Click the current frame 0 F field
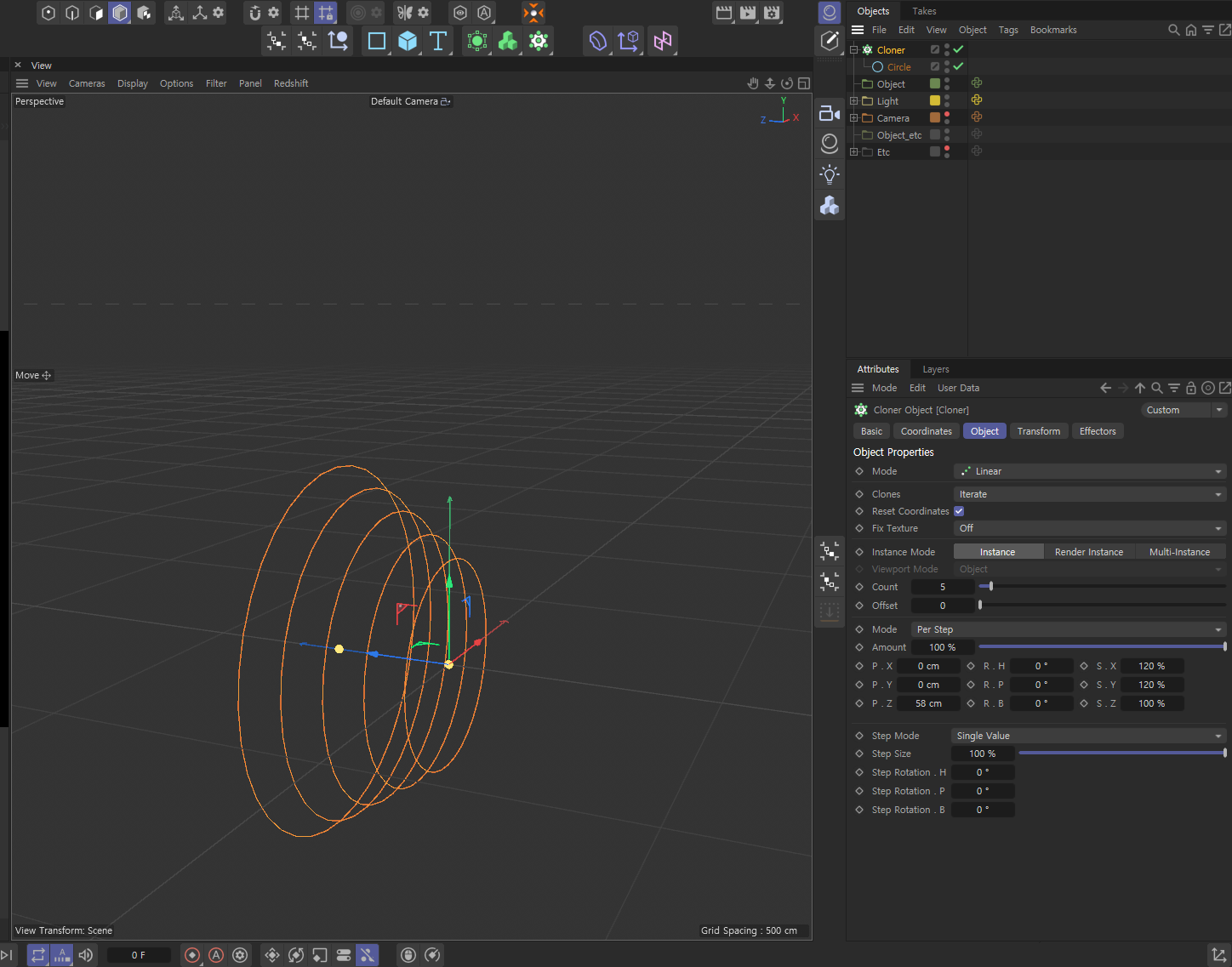Screen dimensions: 1232x967 click(x=139, y=955)
